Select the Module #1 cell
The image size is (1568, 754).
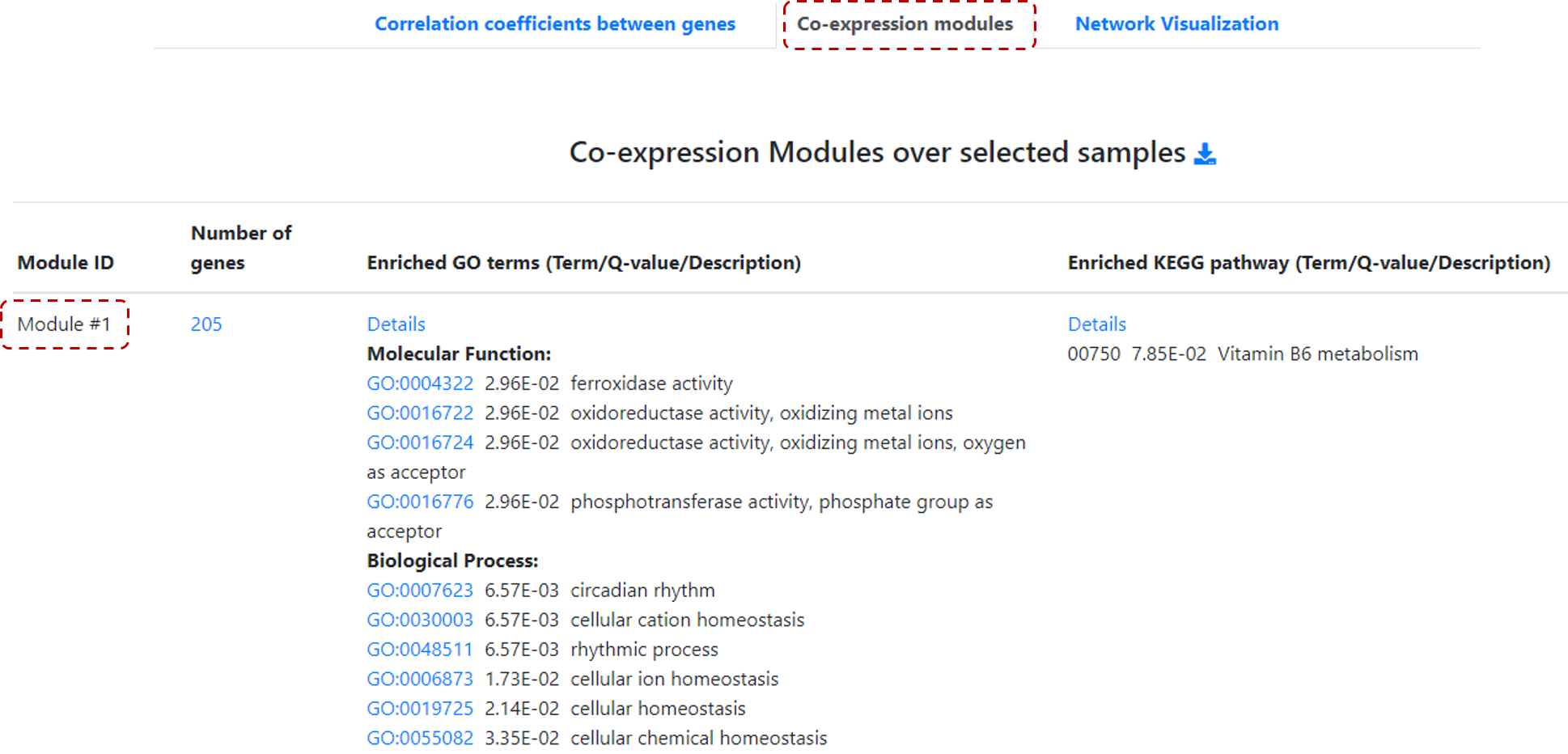click(x=64, y=324)
